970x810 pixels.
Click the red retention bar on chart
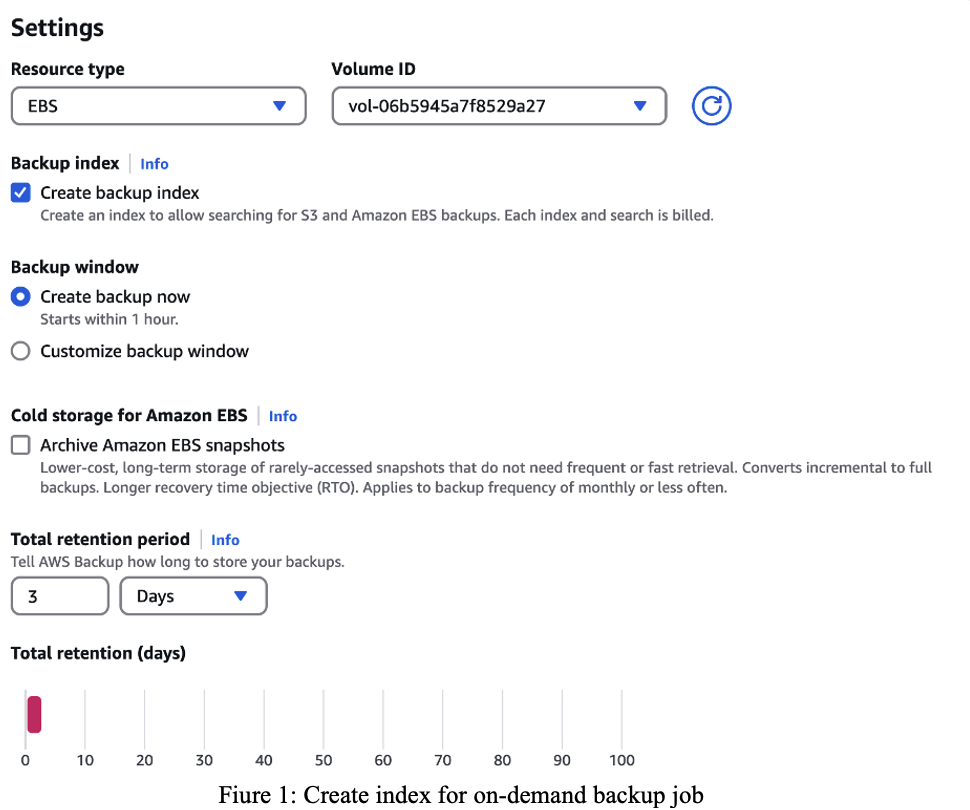click(x=34, y=715)
